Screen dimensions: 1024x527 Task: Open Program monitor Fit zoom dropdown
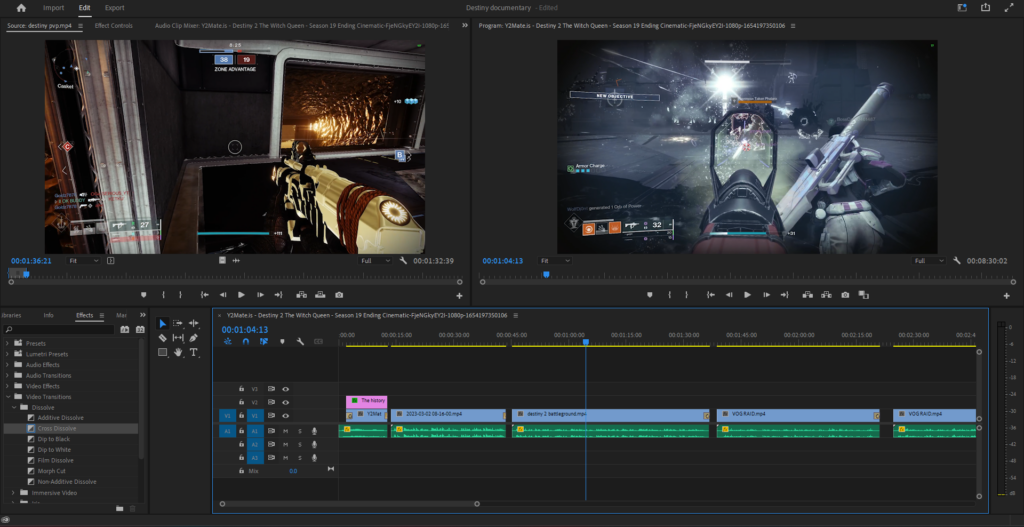[555, 261]
